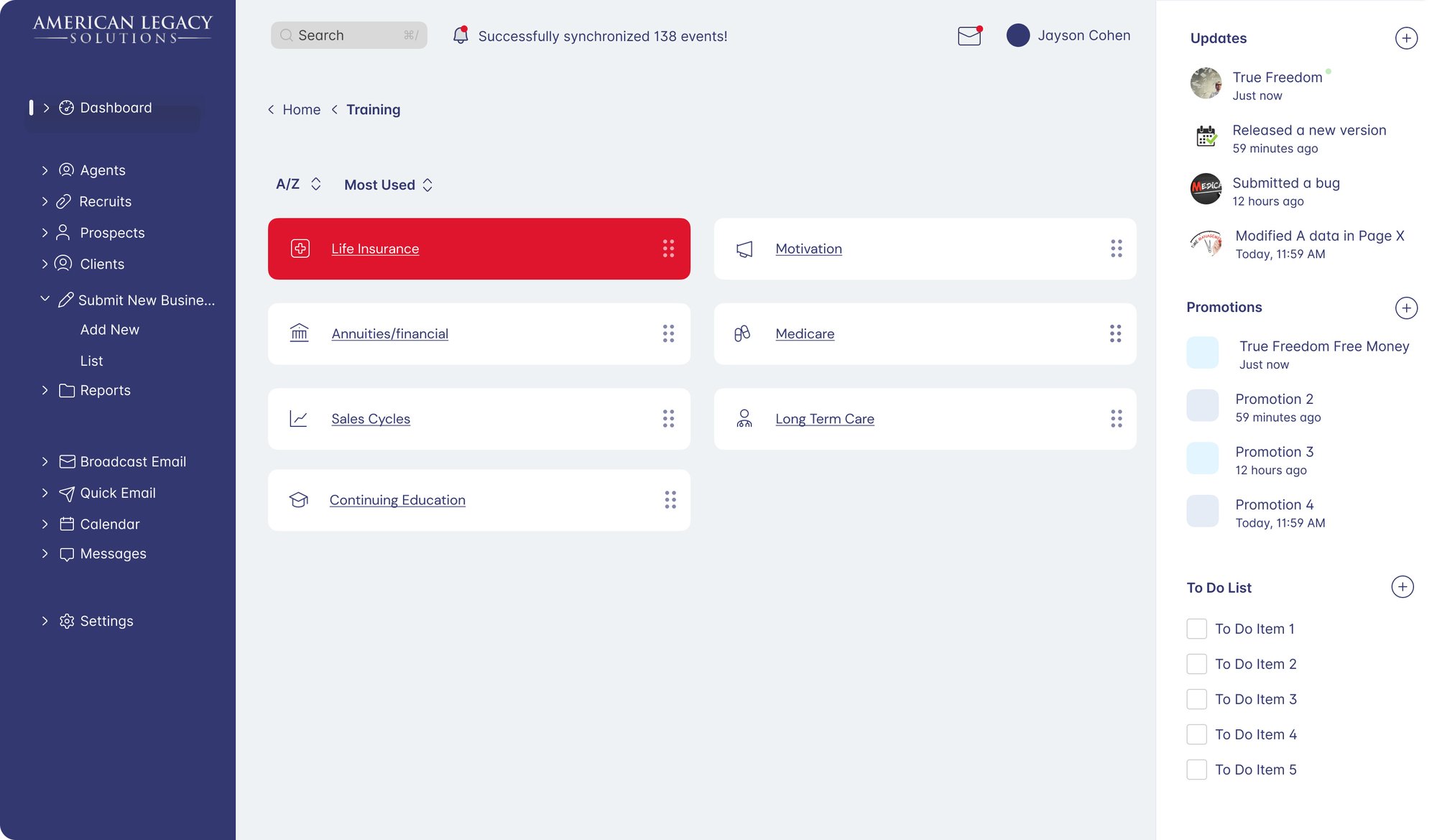
Task: Click the notification bell icon
Action: (x=461, y=35)
